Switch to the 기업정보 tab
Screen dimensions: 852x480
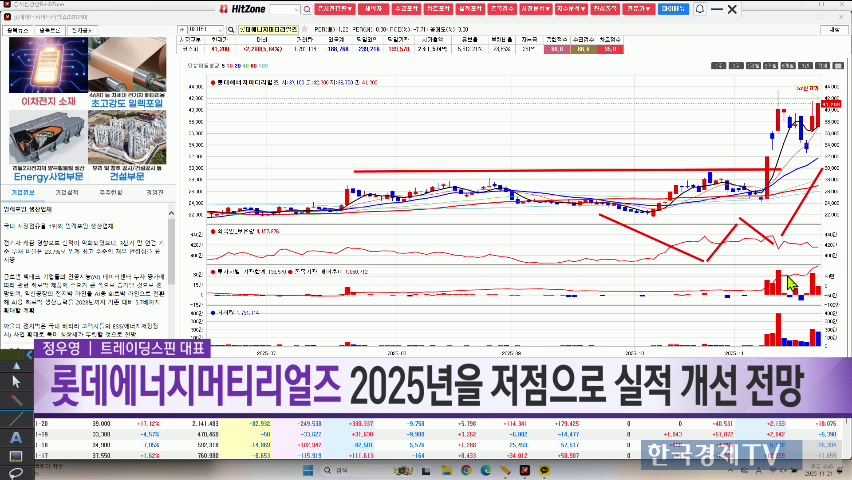point(23,191)
